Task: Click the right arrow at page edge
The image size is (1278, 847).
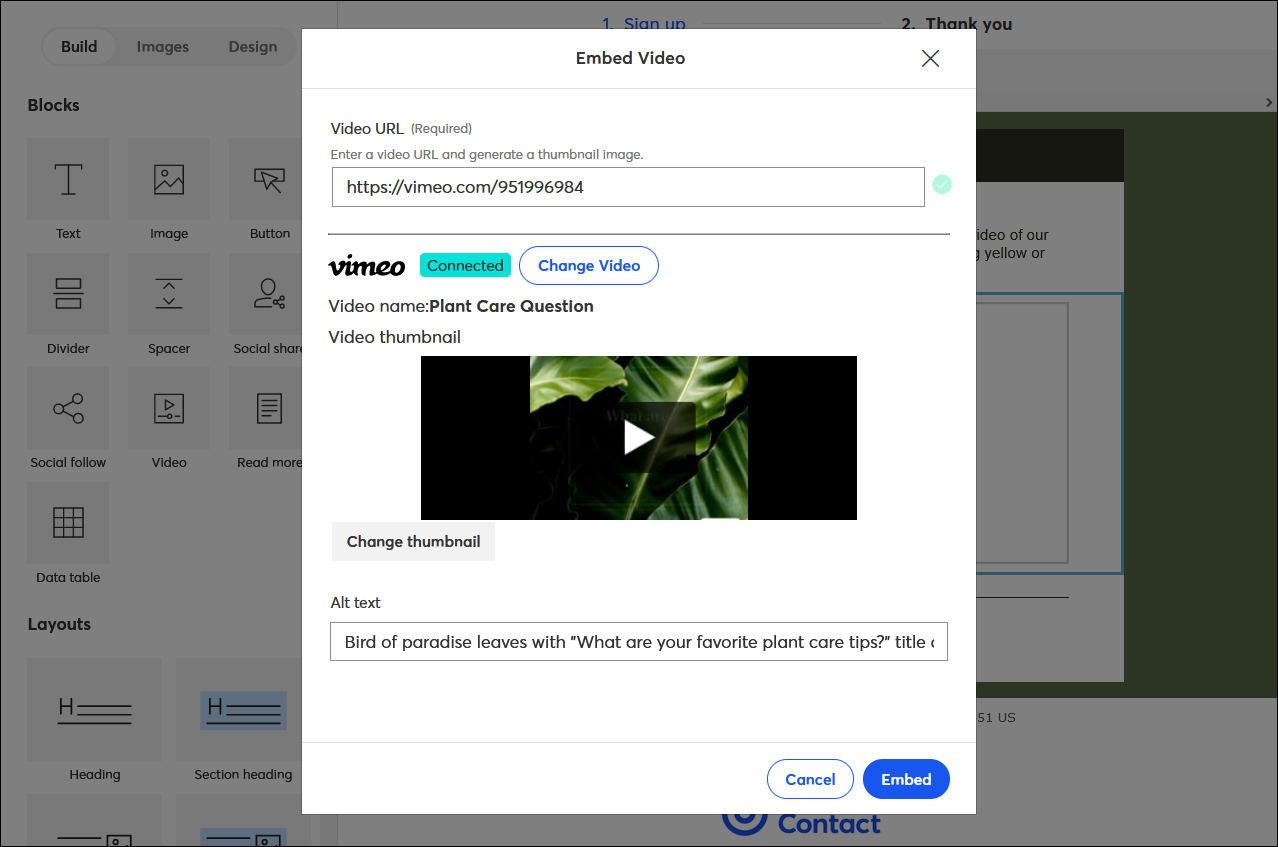Action: point(1269,102)
